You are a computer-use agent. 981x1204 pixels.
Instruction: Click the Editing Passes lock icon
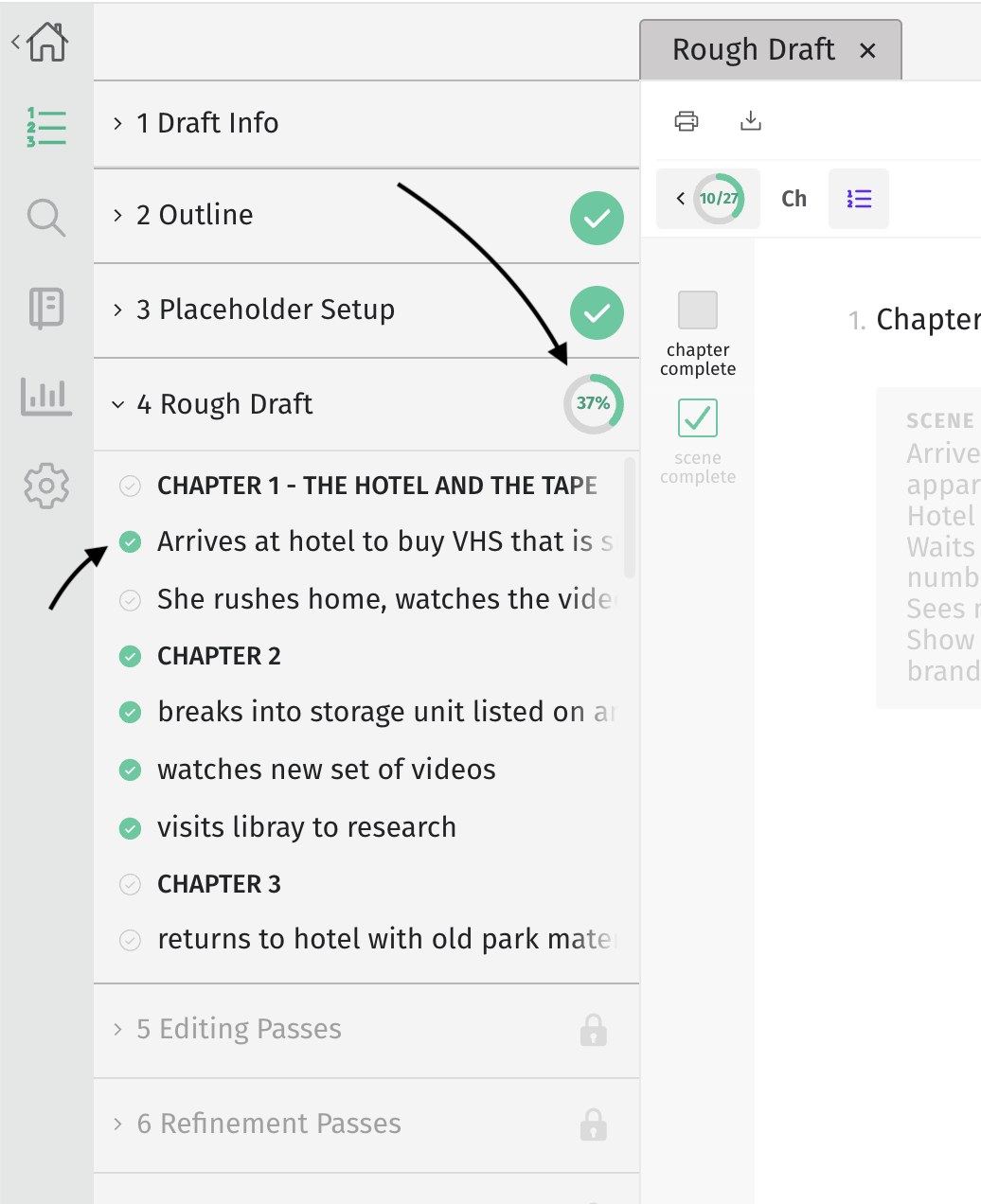tap(594, 1030)
